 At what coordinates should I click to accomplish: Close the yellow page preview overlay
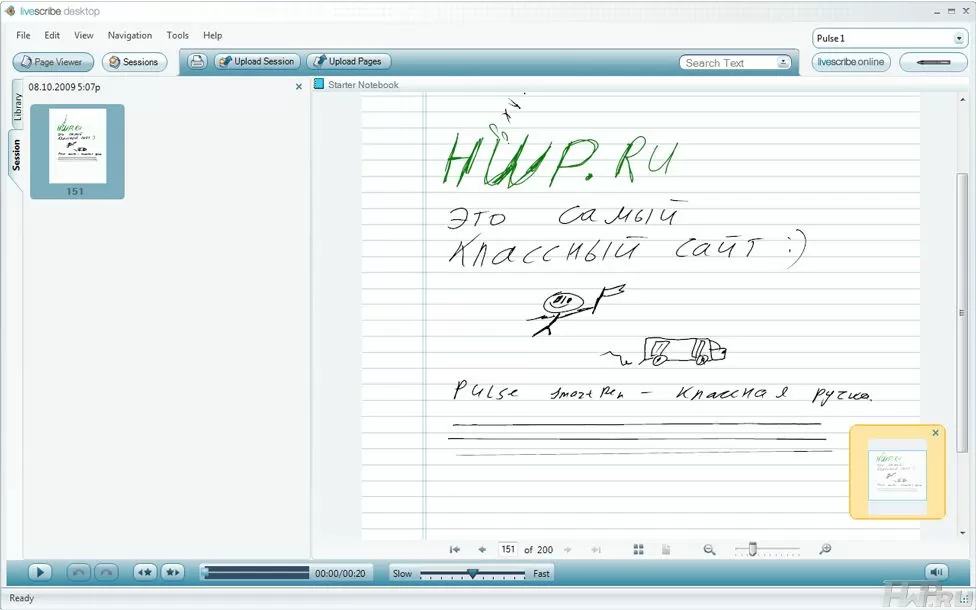(x=935, y=433)
